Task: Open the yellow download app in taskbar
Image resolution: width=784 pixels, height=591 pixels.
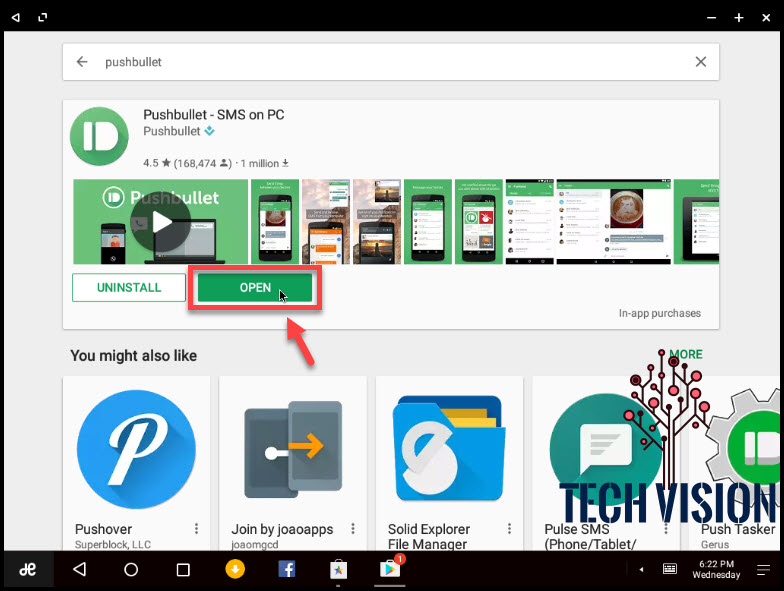Action: pyautogui.click(x=235, y=568)
